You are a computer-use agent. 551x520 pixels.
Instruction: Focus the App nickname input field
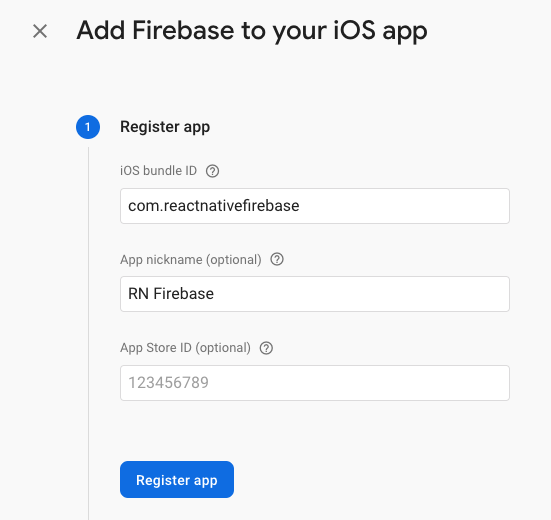[x=315, y=294]
